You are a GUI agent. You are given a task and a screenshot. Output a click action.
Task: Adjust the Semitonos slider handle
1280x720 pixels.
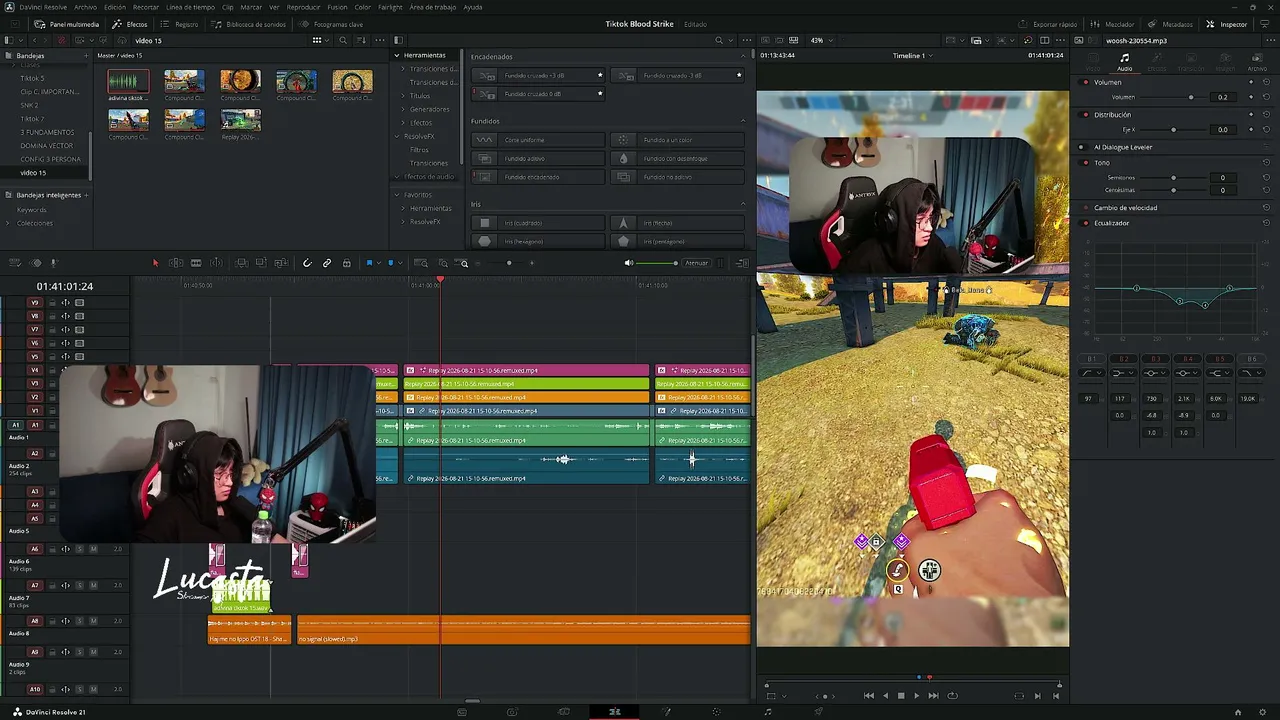[x=1173, y=178]
